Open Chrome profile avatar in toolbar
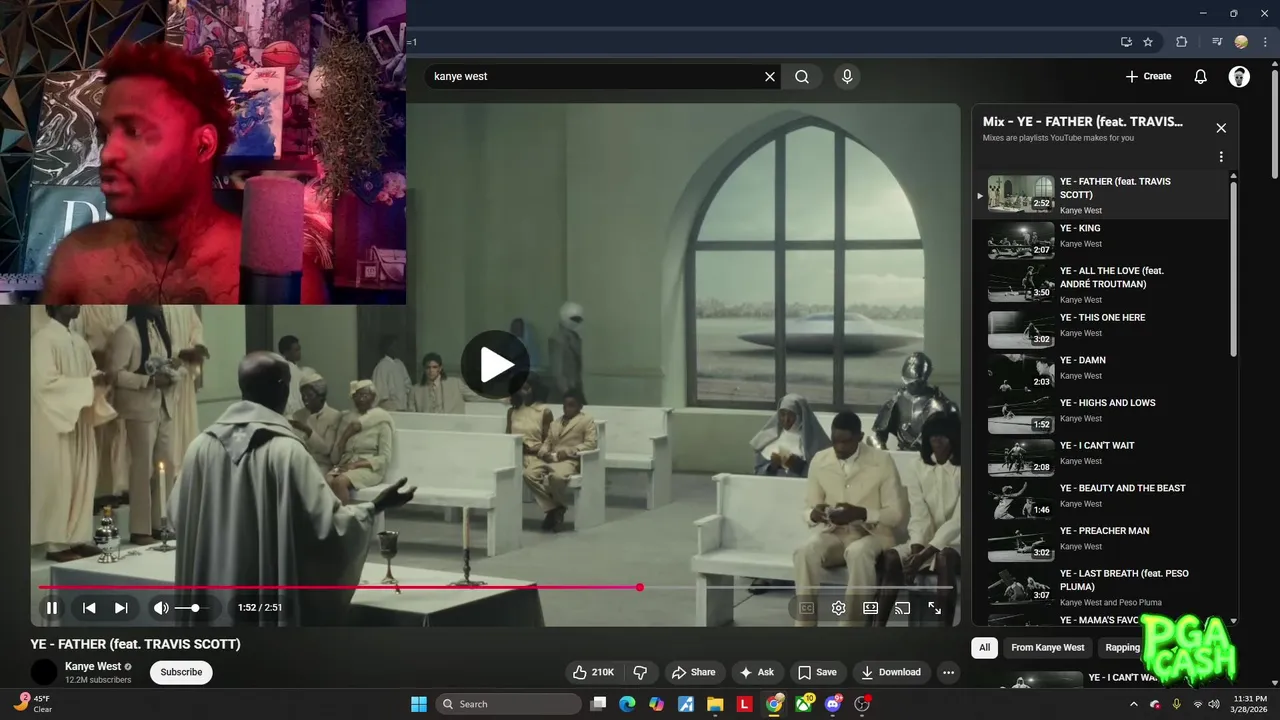The image size is (1280, 720). pyautogui.click(x=1241, y=42)
